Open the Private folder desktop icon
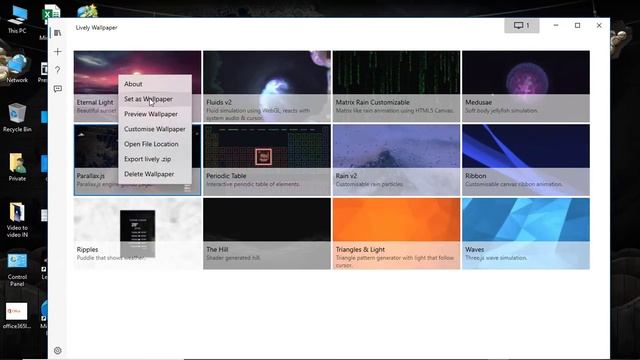The width and height of the screenshot is (640, 360). click(x=17, y=167)
